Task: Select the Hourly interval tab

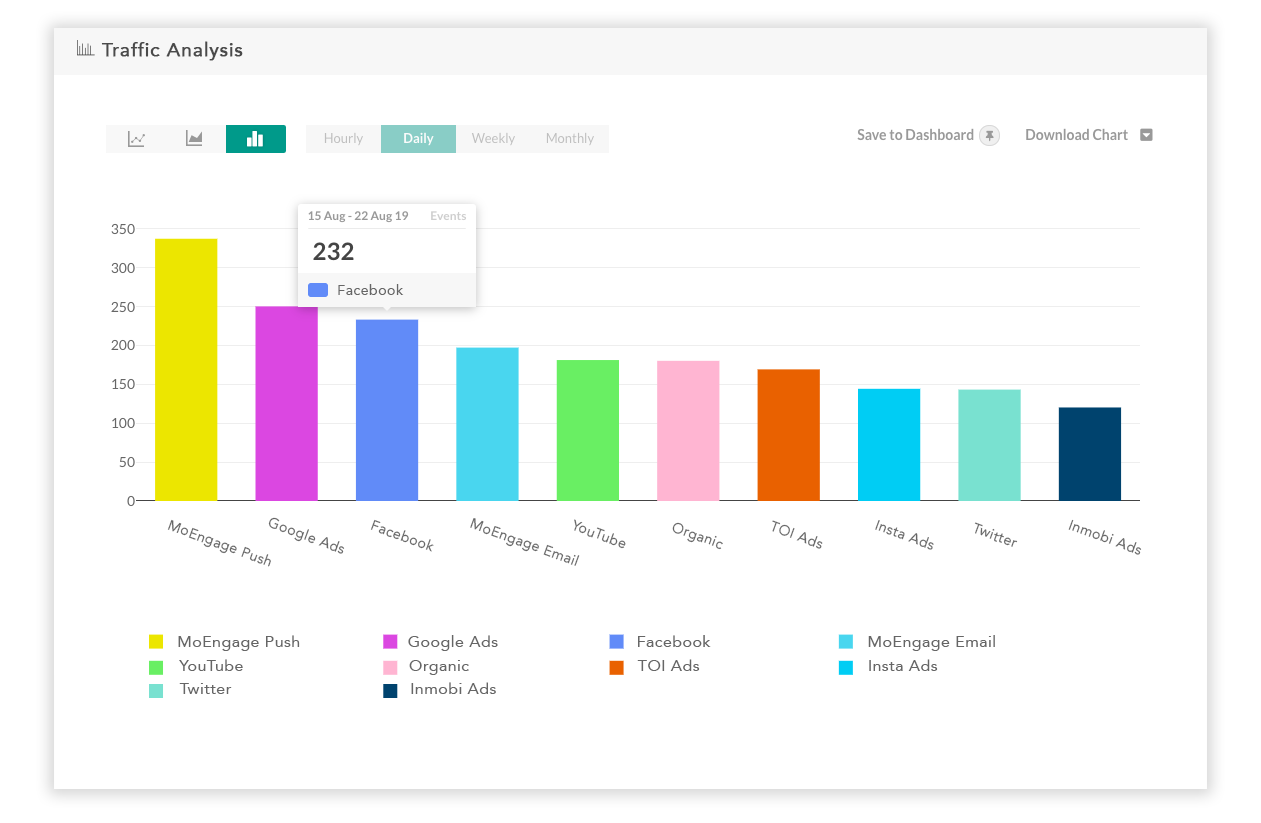Action: point(343,139)
